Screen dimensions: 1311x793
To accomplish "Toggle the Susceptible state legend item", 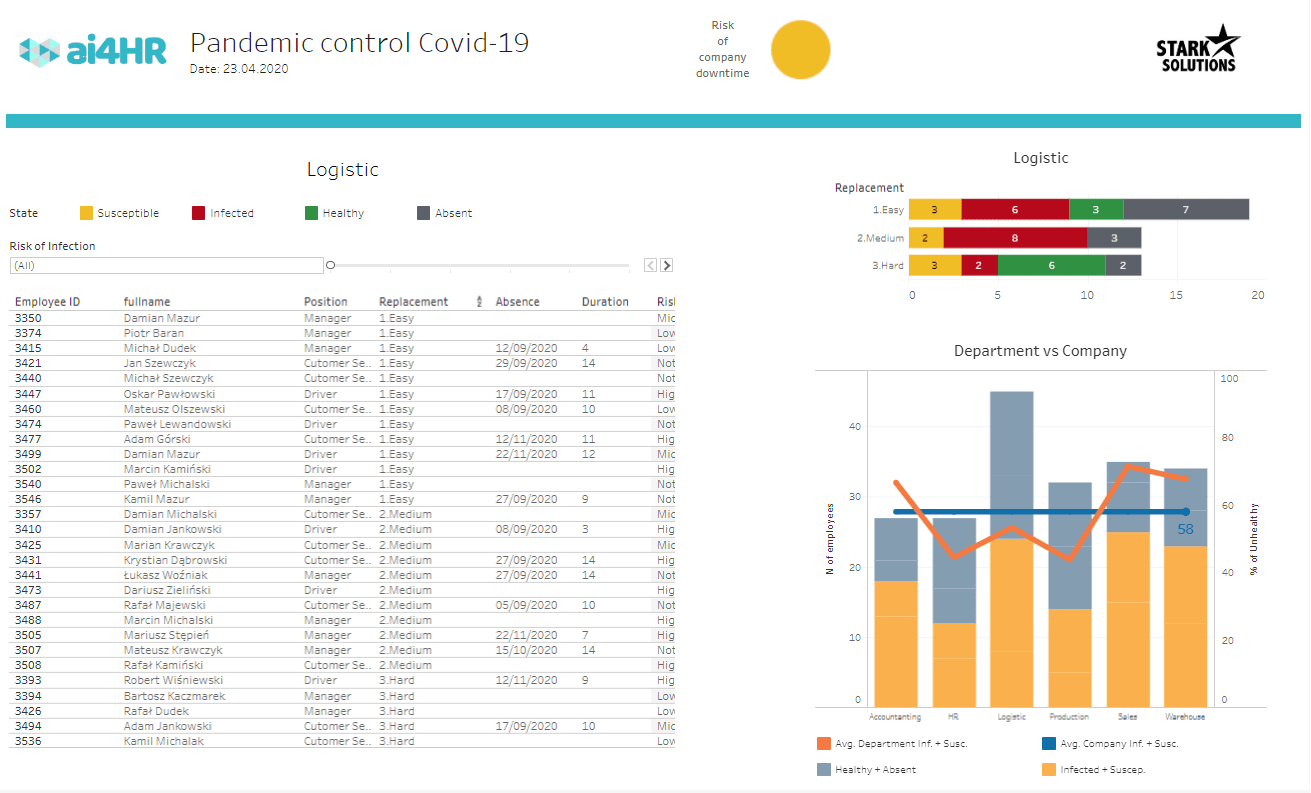I will (x=119, y=213).
